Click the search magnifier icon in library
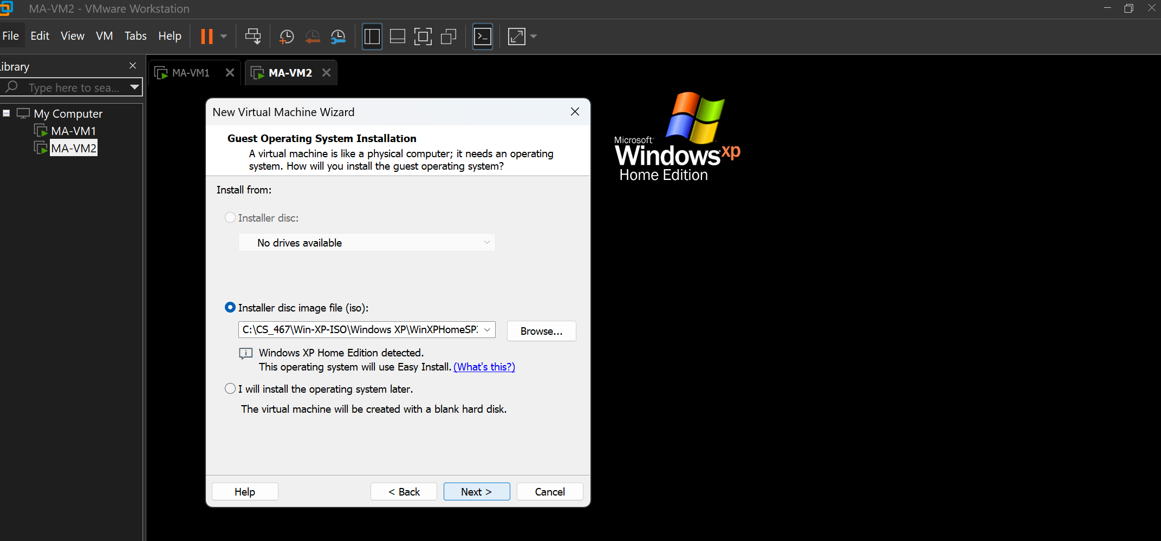Screen dimensions: 1161x541 (11, 87)
